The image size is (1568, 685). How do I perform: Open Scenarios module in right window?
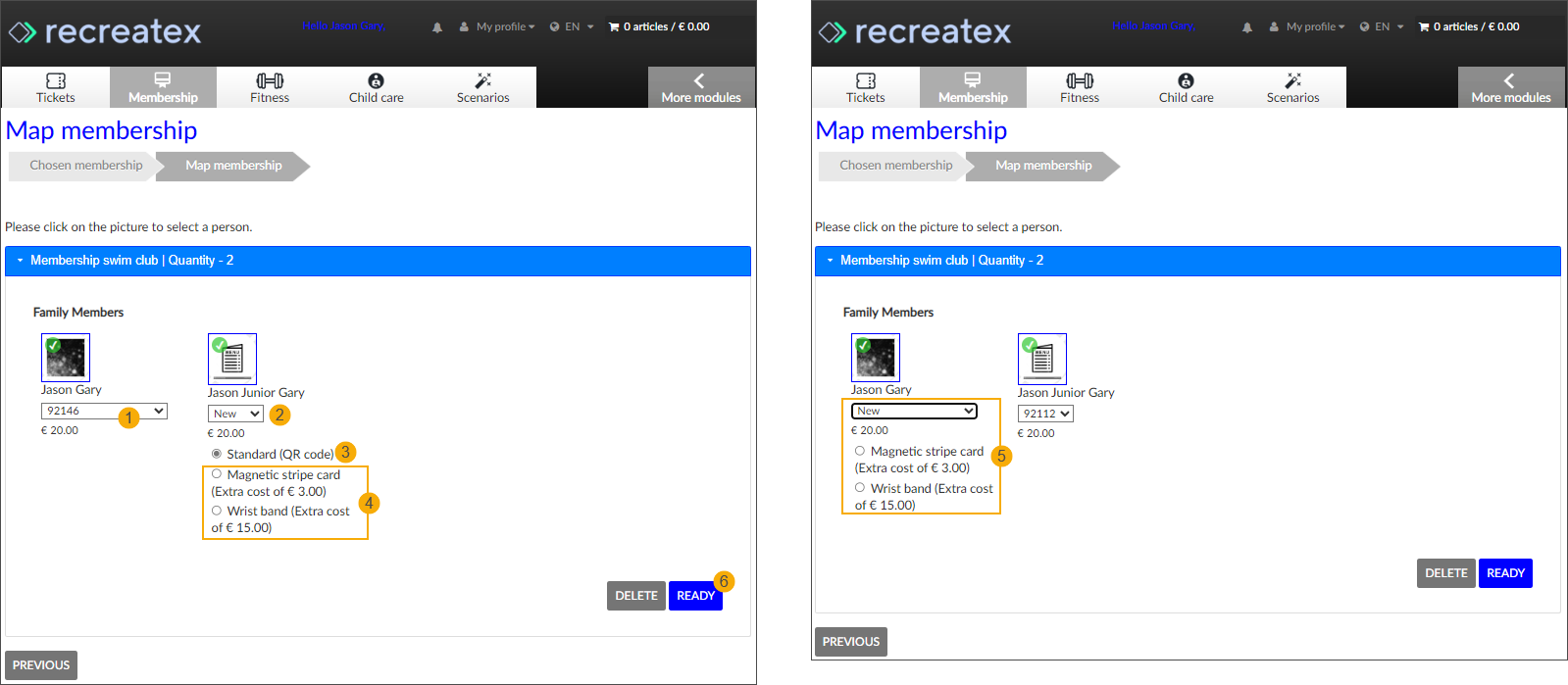click(x=1293, y=87)
